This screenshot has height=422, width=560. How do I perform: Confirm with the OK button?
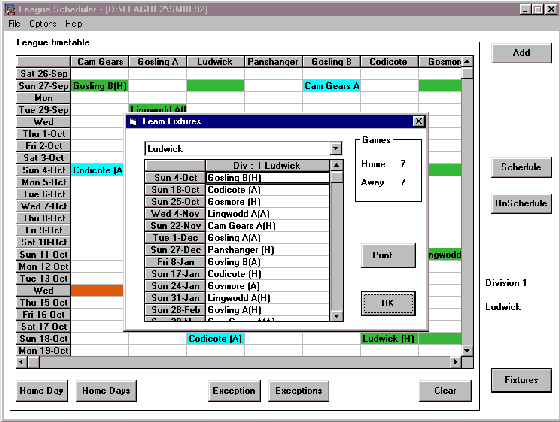coord(388,303)
